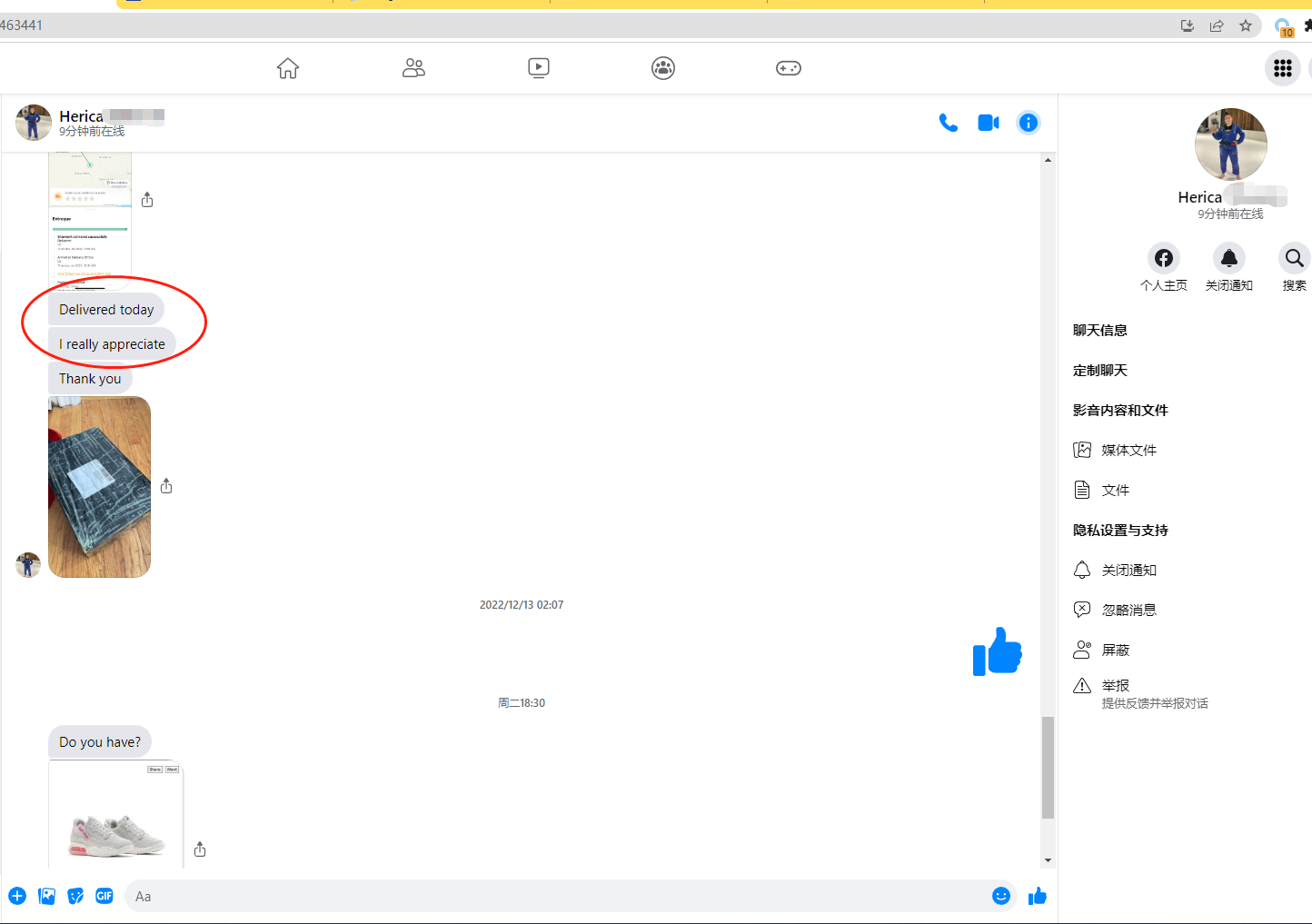
Task: Open the sticker chooser
Action: pyautogui.click(x=75, y=896)
